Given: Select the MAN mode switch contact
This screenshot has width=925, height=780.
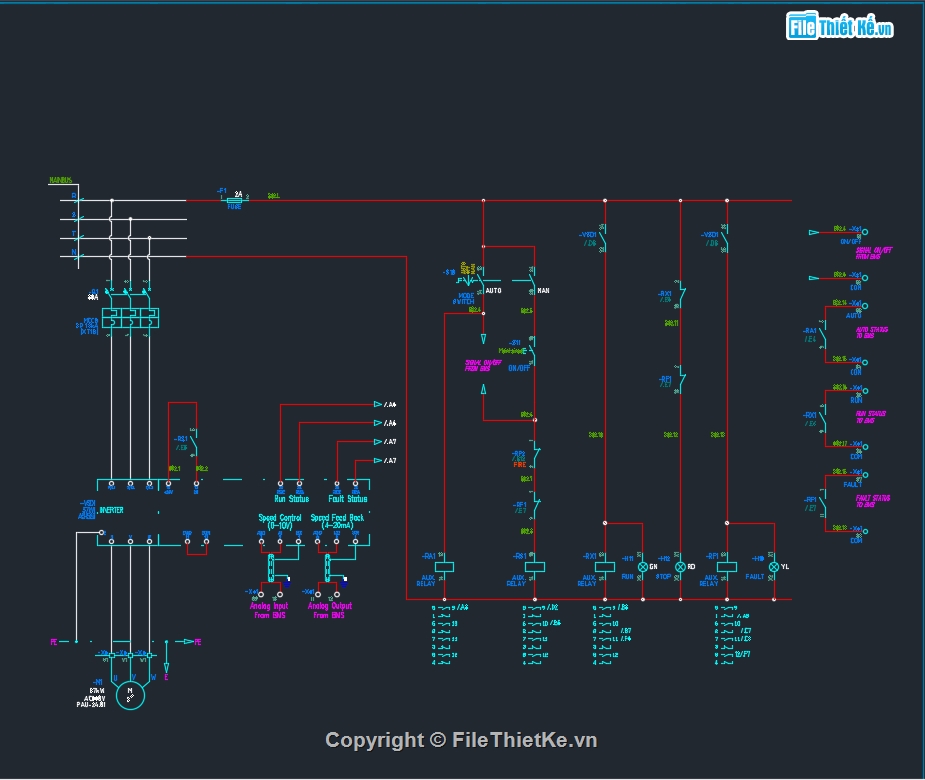Looking at the screenshot, I should click(x=532, y=281).
